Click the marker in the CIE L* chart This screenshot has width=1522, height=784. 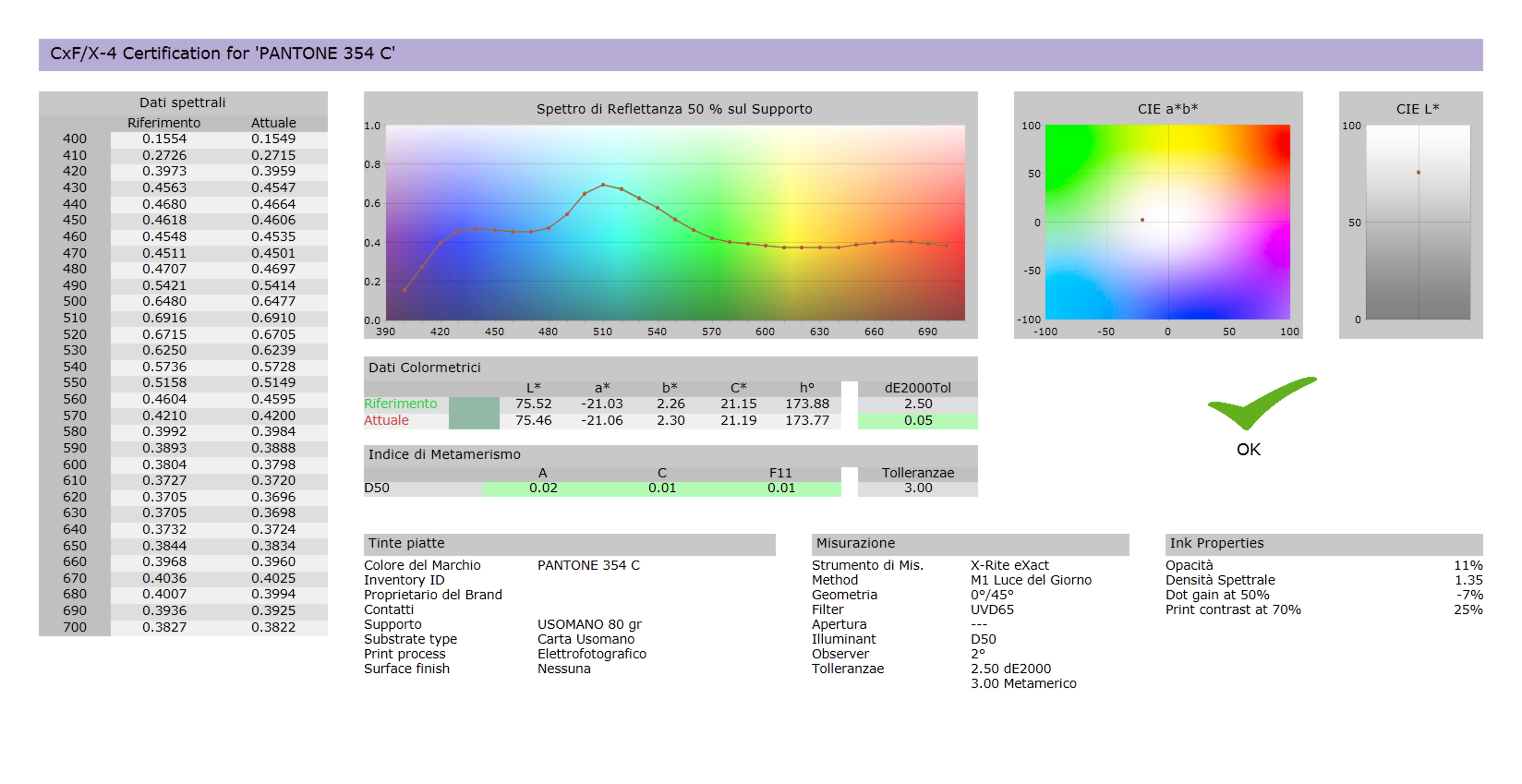[x=1418, y=173]
